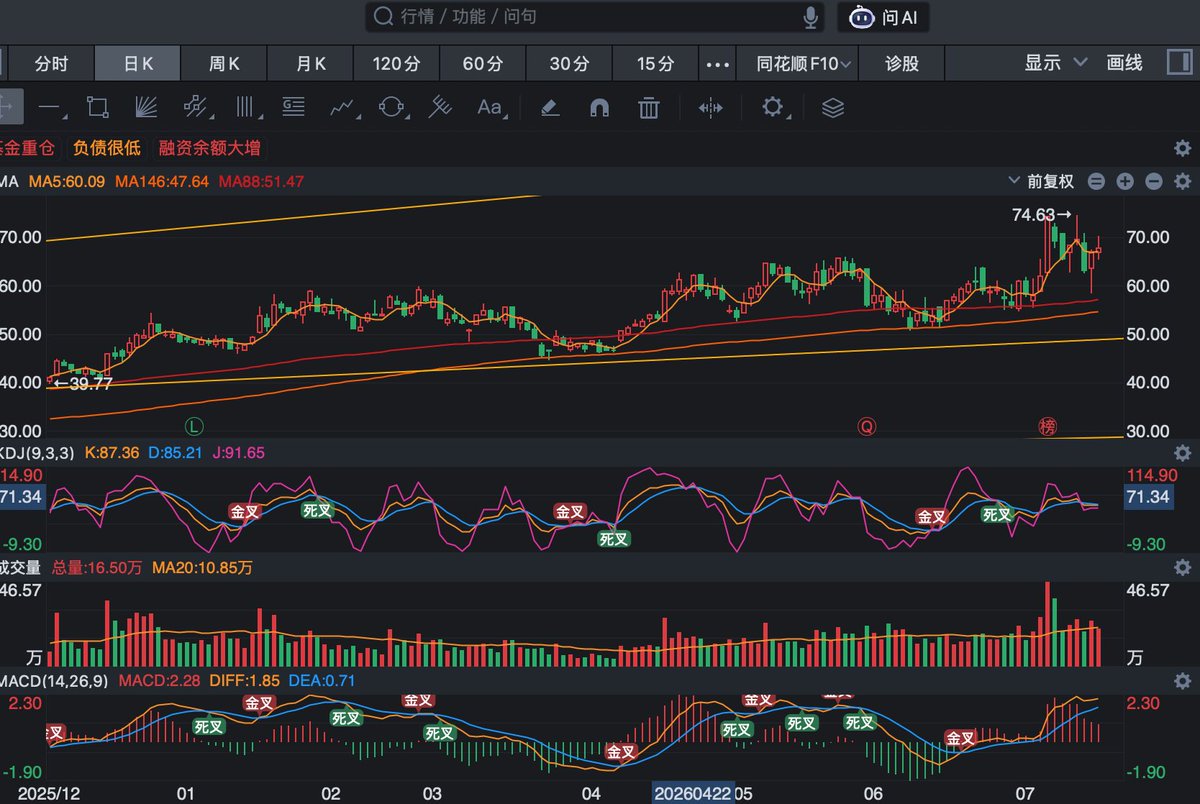Open the 成交量 panel settings gear
The height and width of the screenshot is (804, 1200).
1182,568
